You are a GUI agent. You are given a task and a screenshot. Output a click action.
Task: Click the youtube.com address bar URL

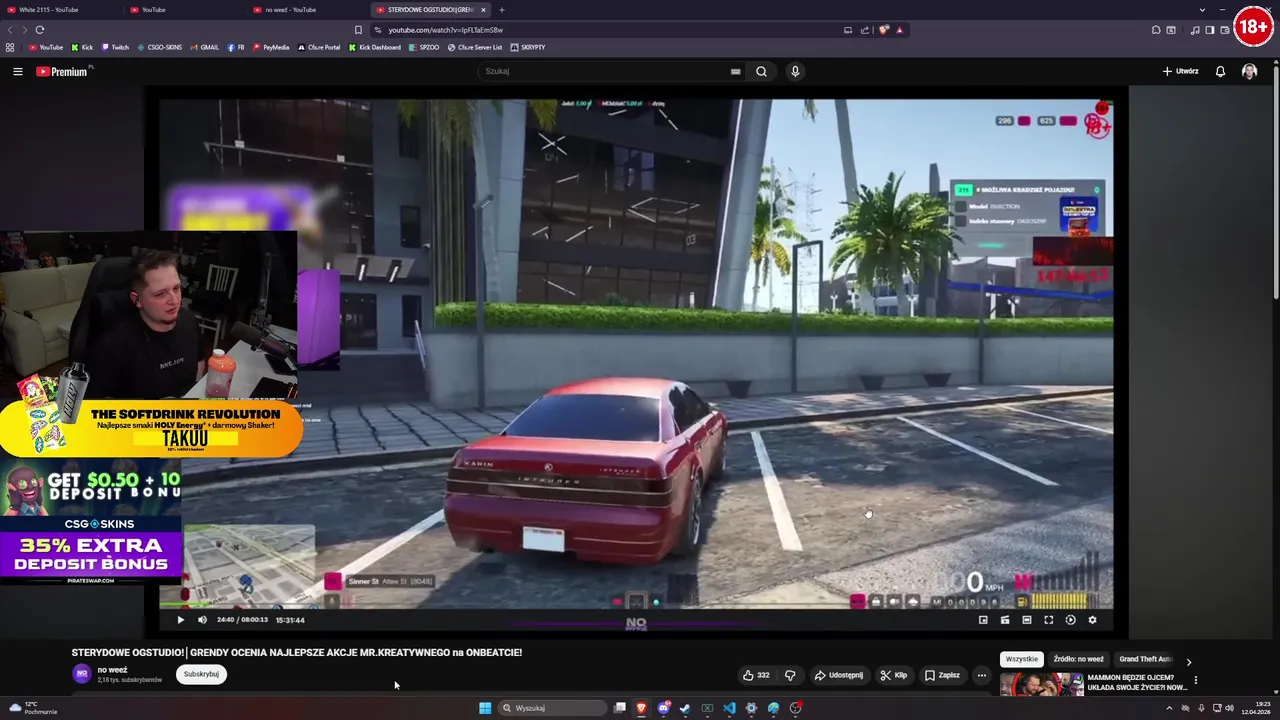[x=445, y=30]
